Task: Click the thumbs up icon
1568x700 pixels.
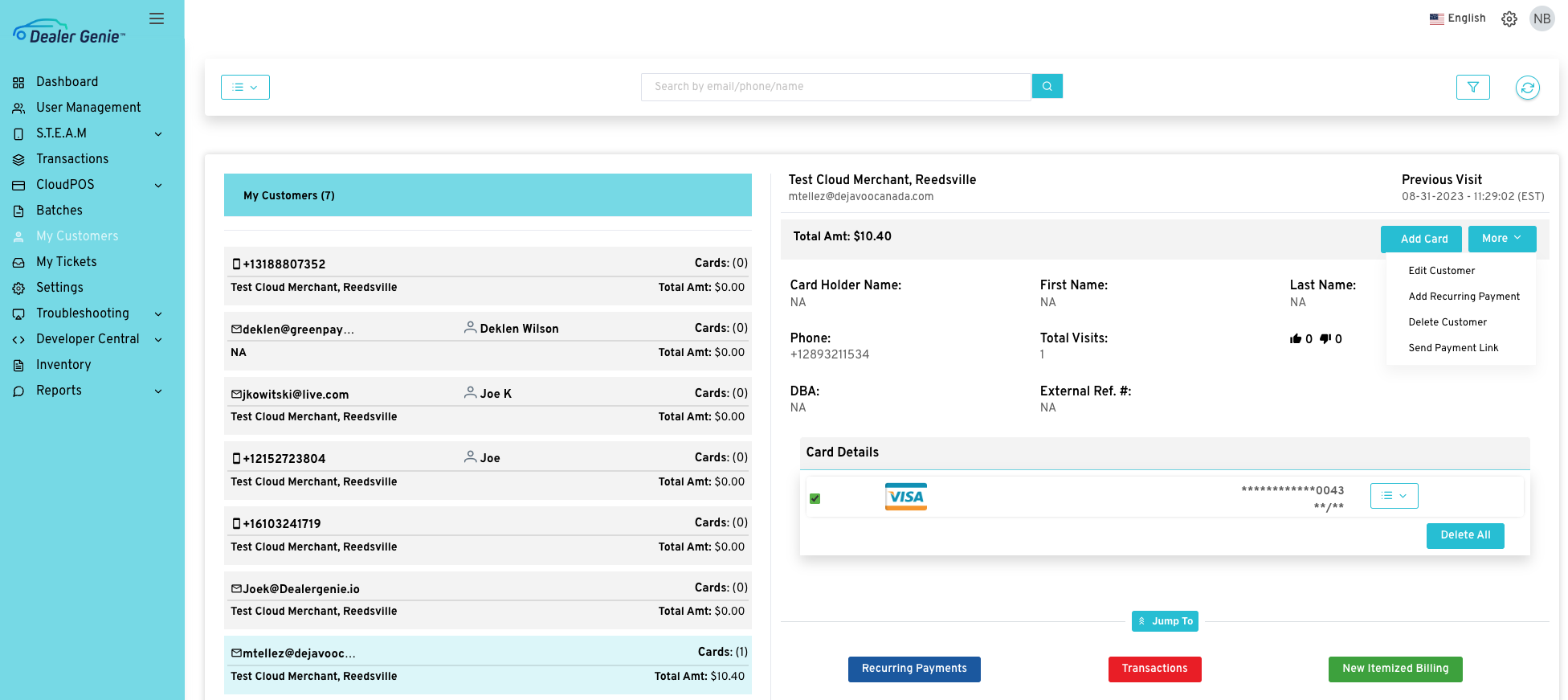Action: (x=1296, y=339)
